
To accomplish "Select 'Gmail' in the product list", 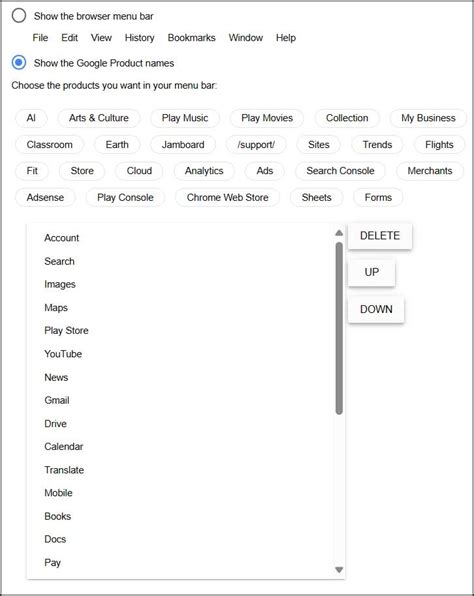I will [x=181, y=400].
